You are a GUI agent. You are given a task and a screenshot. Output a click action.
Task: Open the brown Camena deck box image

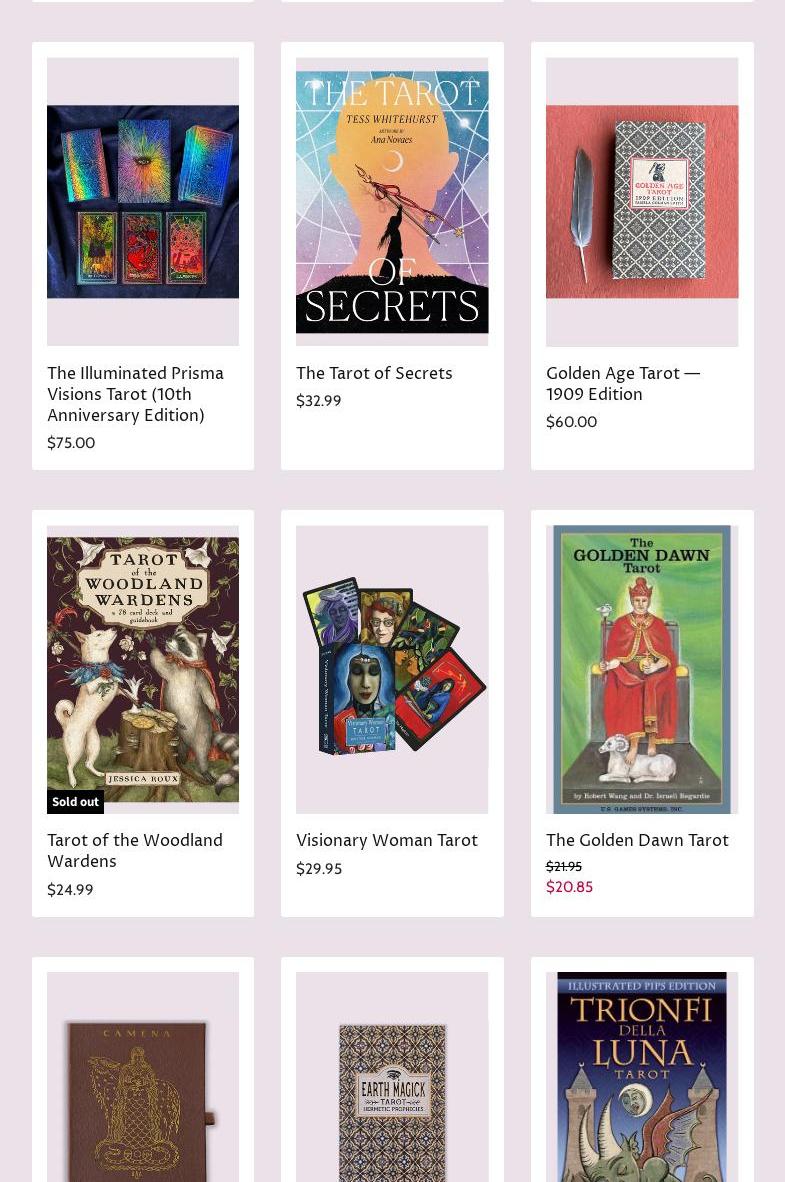(x=143, y=1077)
